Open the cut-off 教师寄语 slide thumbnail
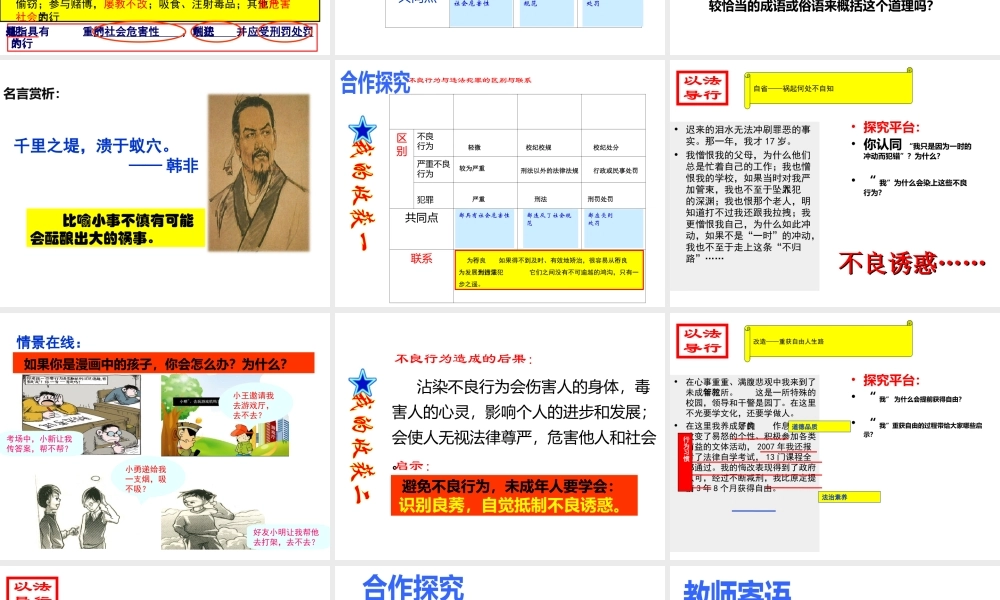 click(835, 583)
